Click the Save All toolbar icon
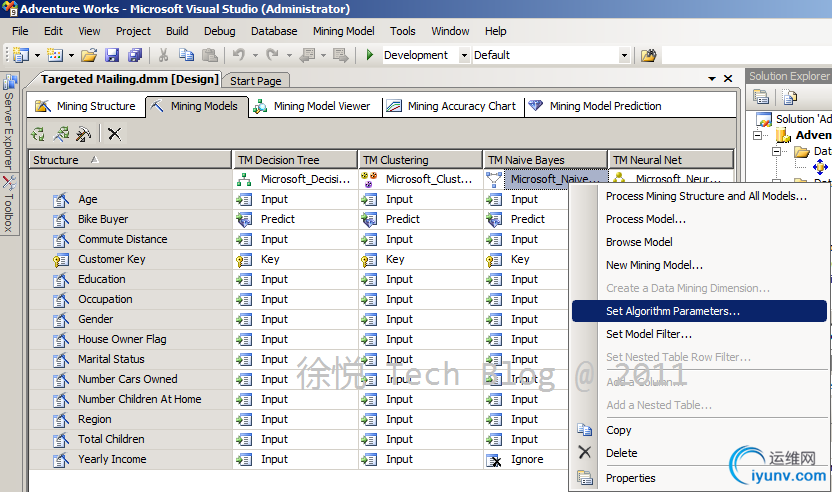The height and width of the screenshot is (492, 832). pos(135,55)
